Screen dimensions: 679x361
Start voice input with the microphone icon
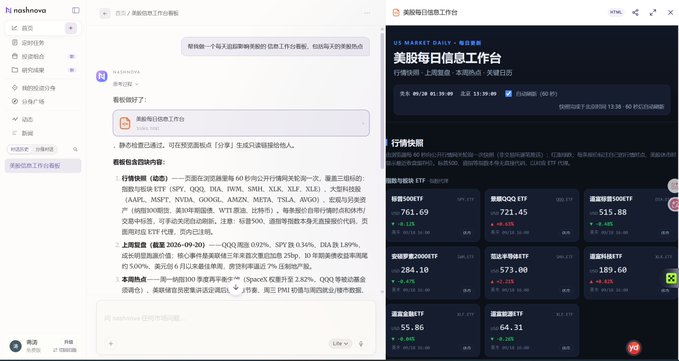click(x=361, y=344)
